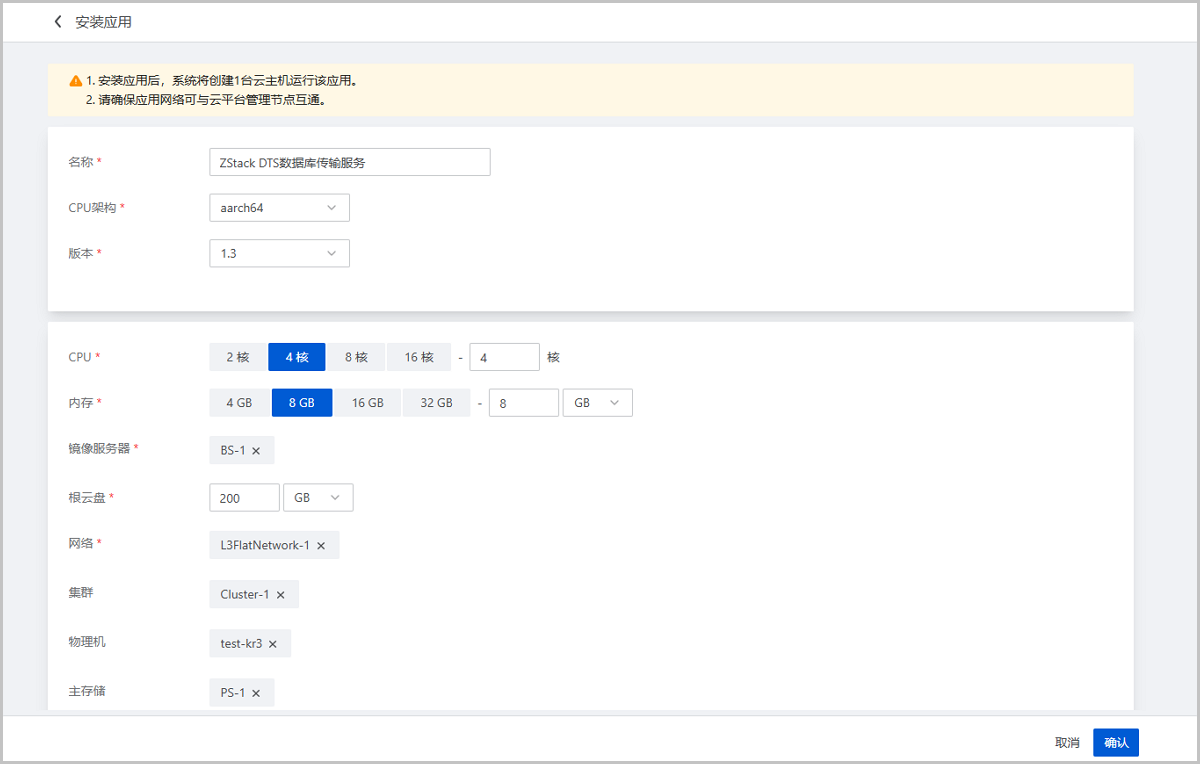This screenshot has width=1200, height=764.
Task: Click the 取消 cancel button
Action: [1067, 743]
